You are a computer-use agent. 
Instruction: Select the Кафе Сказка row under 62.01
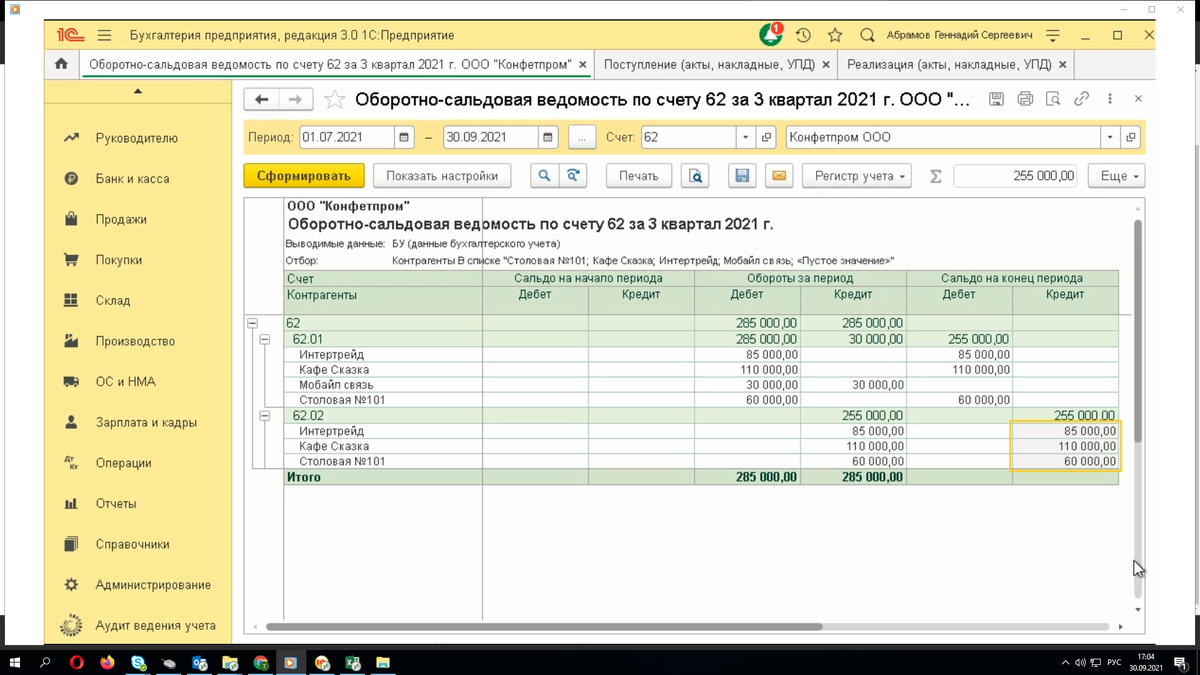coord(701,370)
